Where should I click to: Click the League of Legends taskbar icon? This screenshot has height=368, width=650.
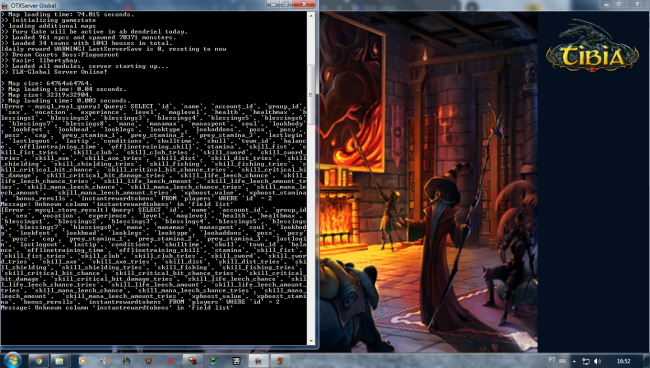point(126,361)
